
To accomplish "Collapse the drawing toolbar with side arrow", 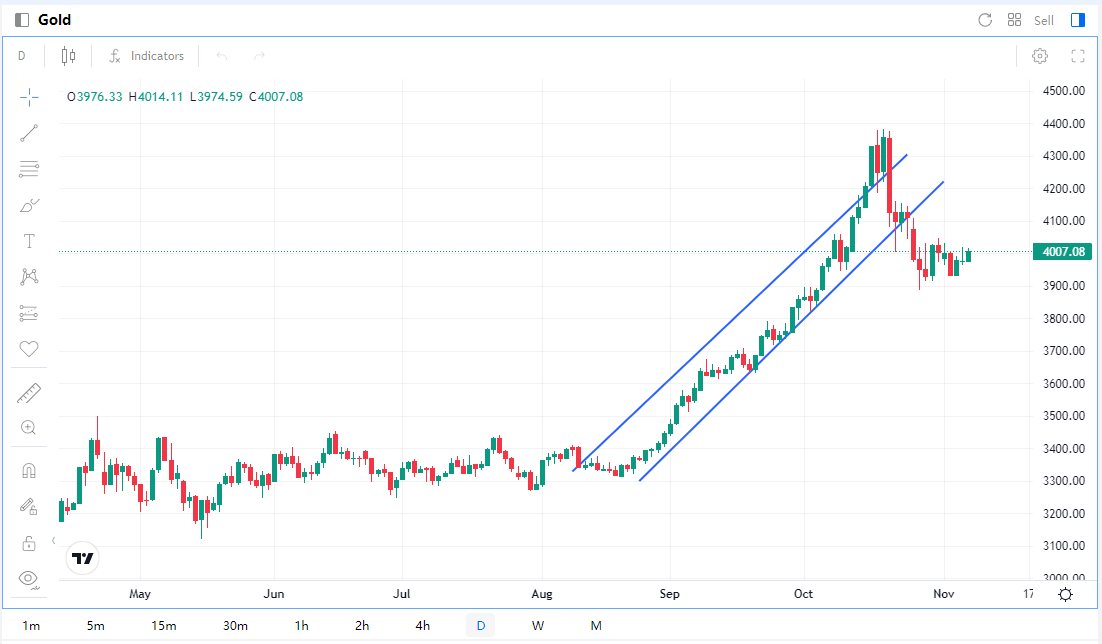I will (x=54, y=540).
